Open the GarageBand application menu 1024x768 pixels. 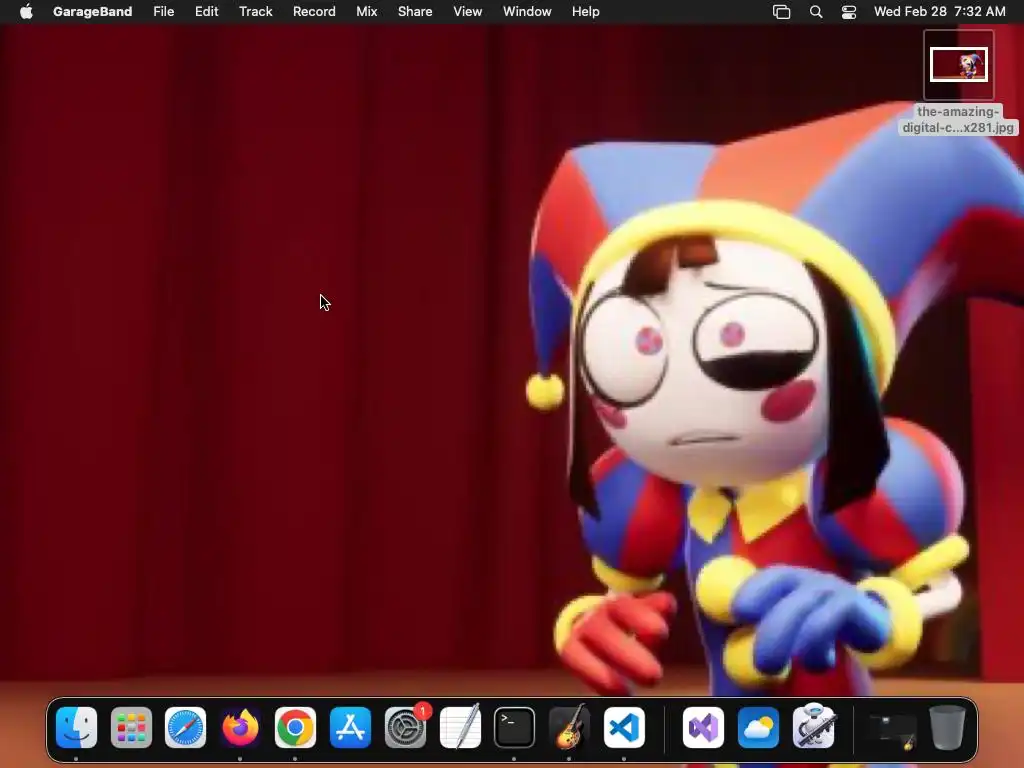click(x=93, y=12)
